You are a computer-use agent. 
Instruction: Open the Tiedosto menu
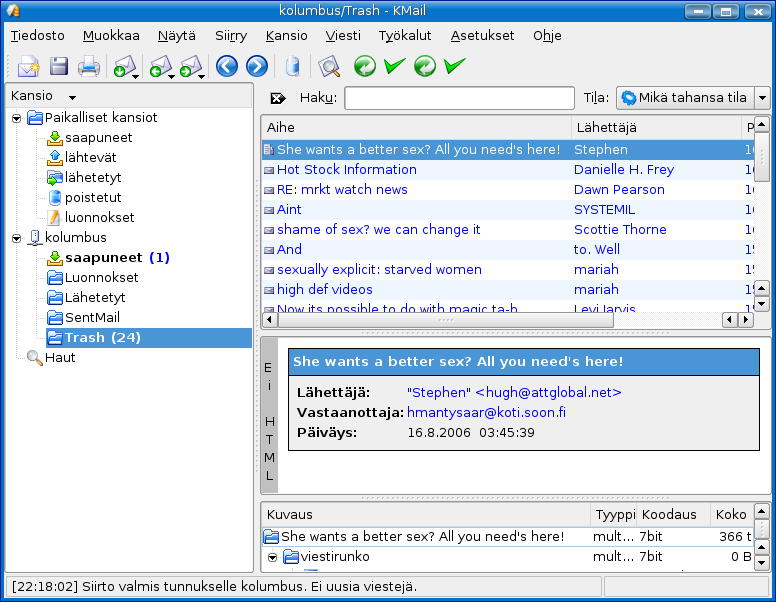[x=37, y=35]
